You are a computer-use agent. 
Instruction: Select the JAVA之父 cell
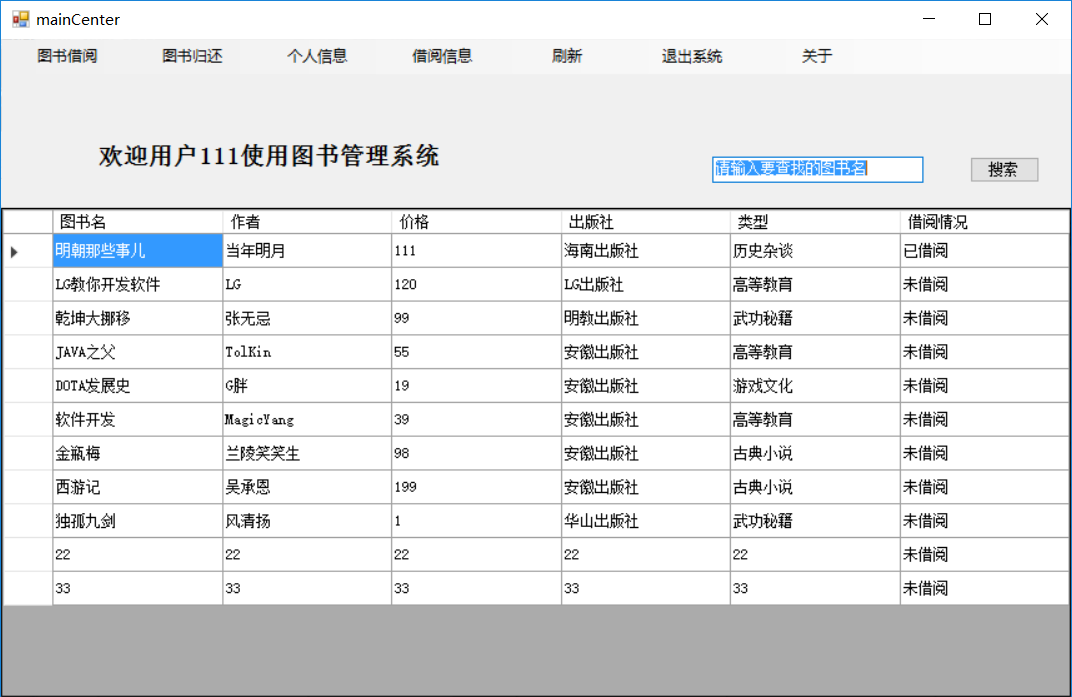pyautogui.click(x=137, y=352)
